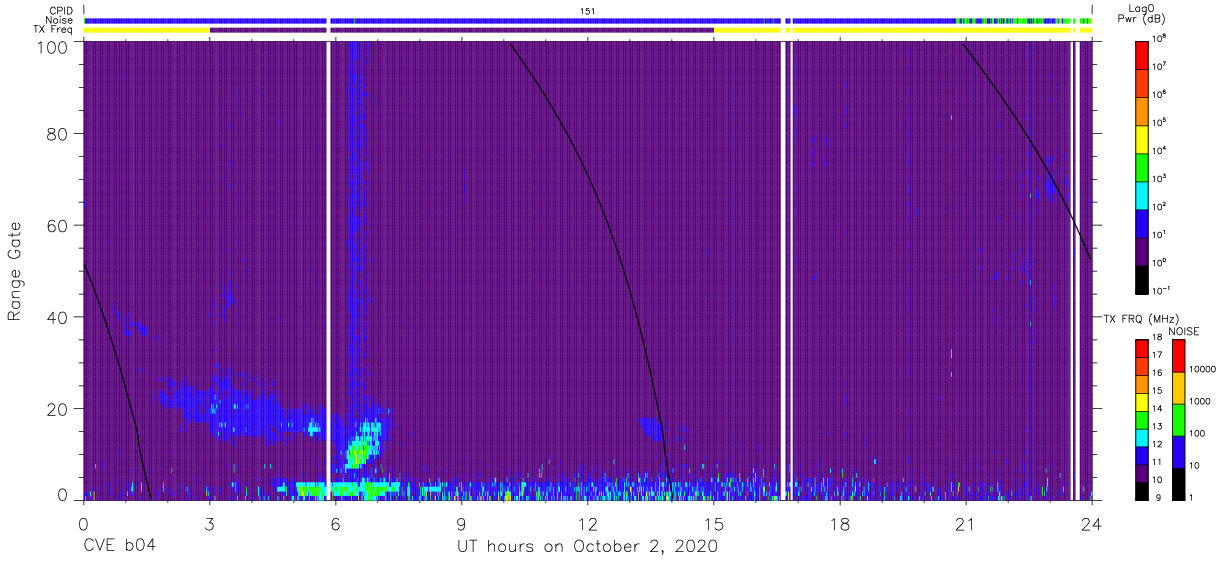Select the '6' tick on UT hours axis

point(336,523)
